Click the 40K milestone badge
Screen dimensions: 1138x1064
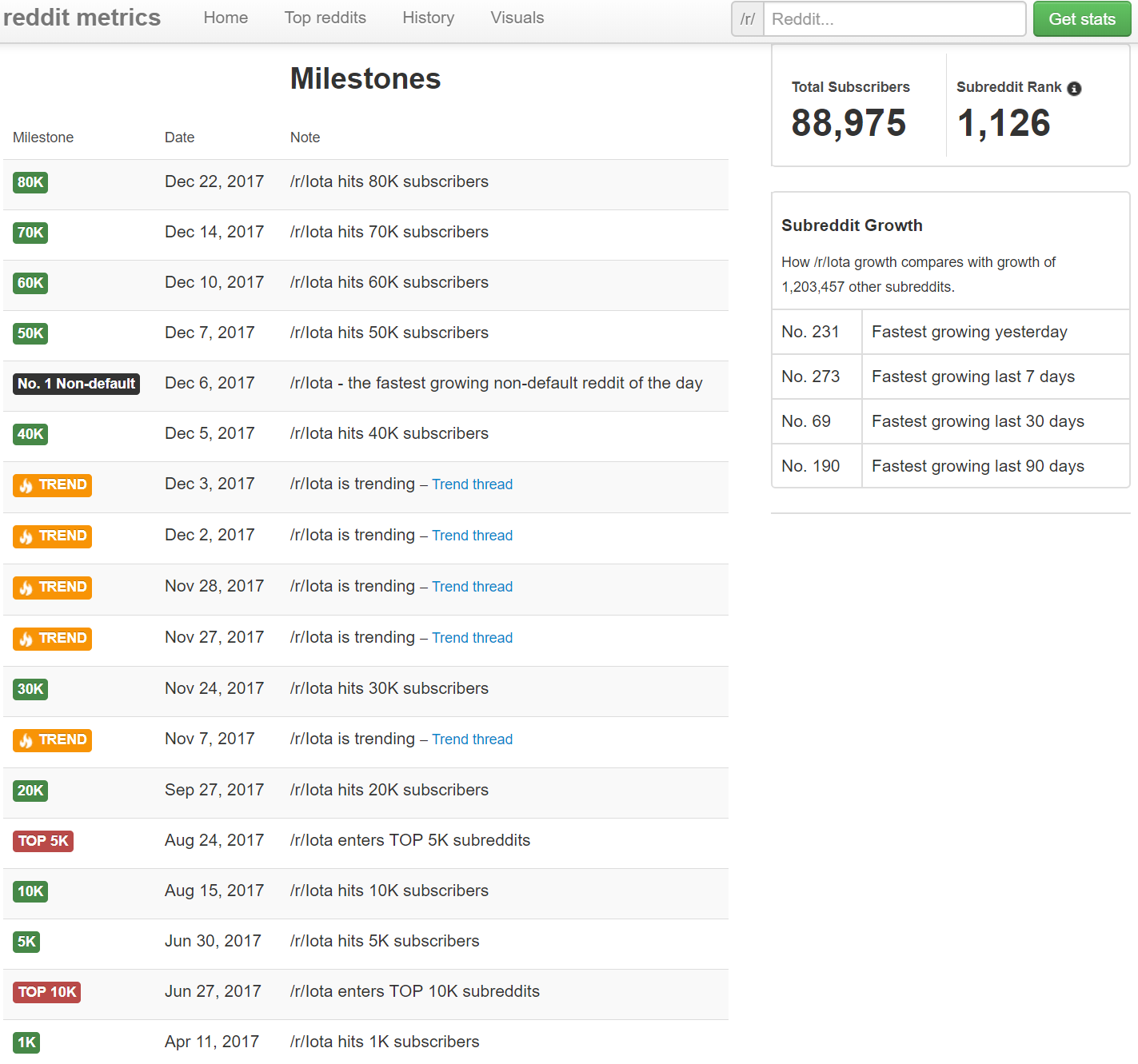pos(30,434)
